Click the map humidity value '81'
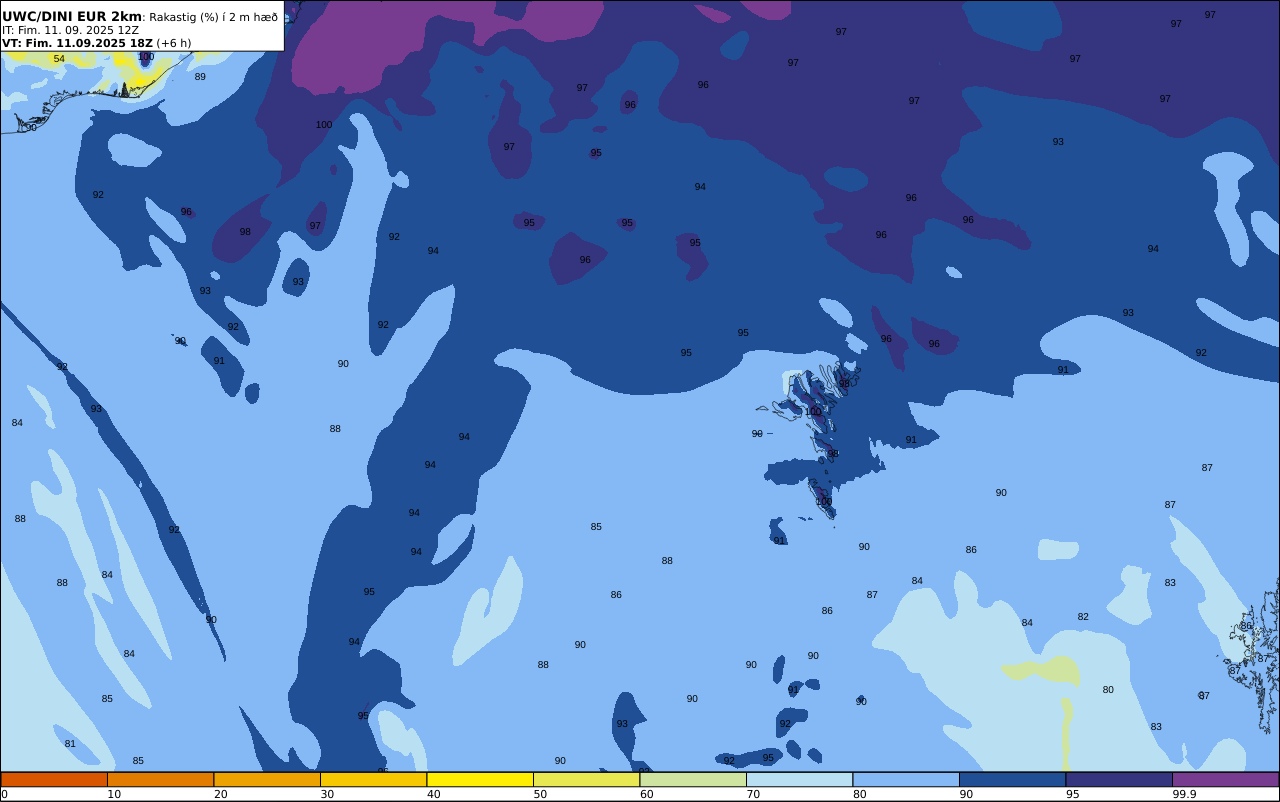 [70, 744]
